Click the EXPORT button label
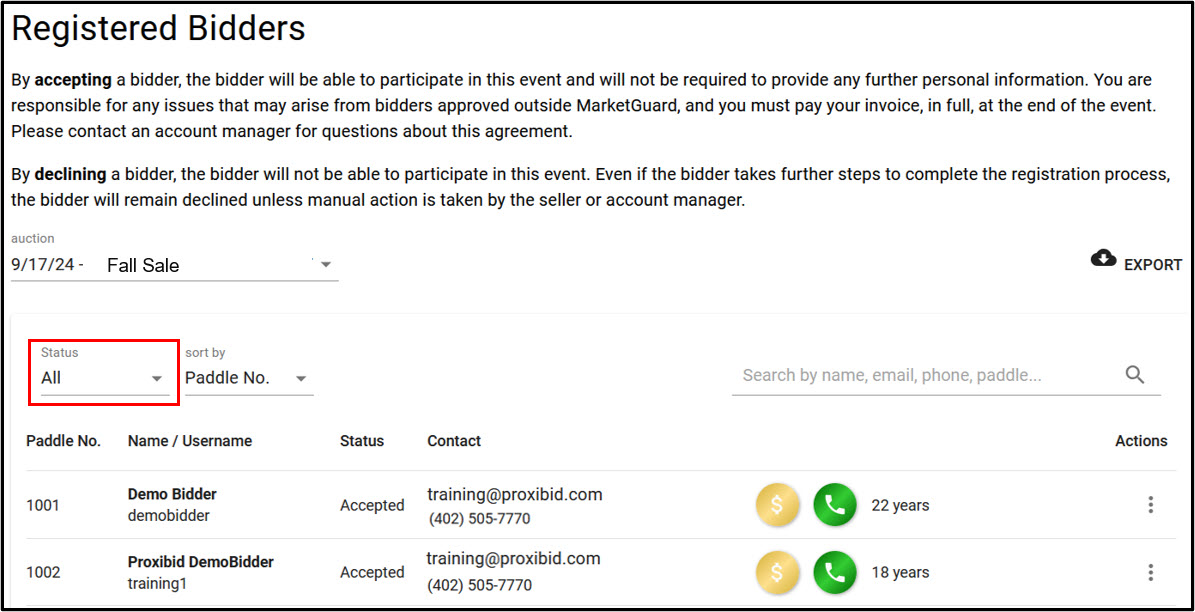This screenshot has height=612, width=1195. point(1153,265)
